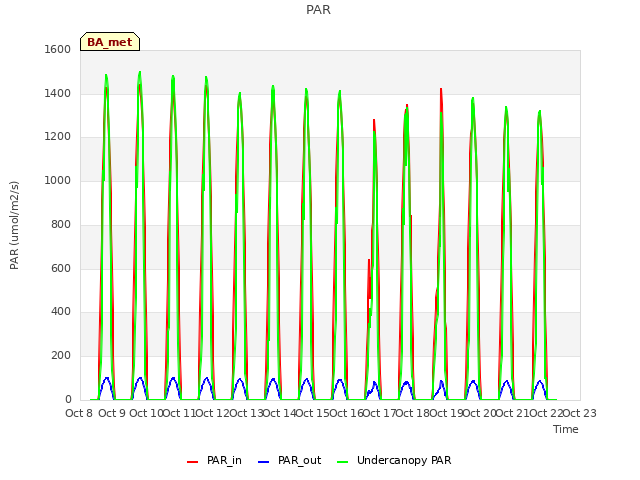Click the 1400 y-axis tick label

click(x=58, y=93)
